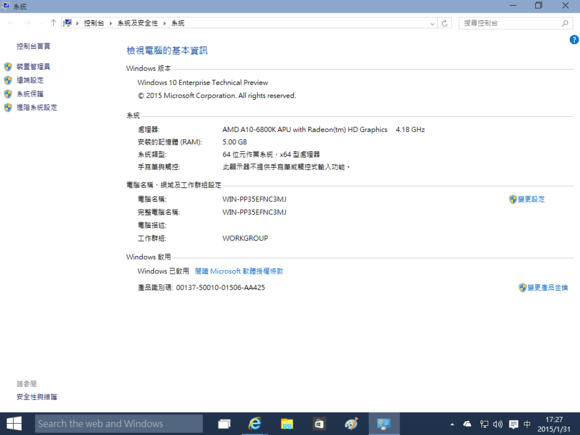Click 變更設定 link for computer name

531,199
